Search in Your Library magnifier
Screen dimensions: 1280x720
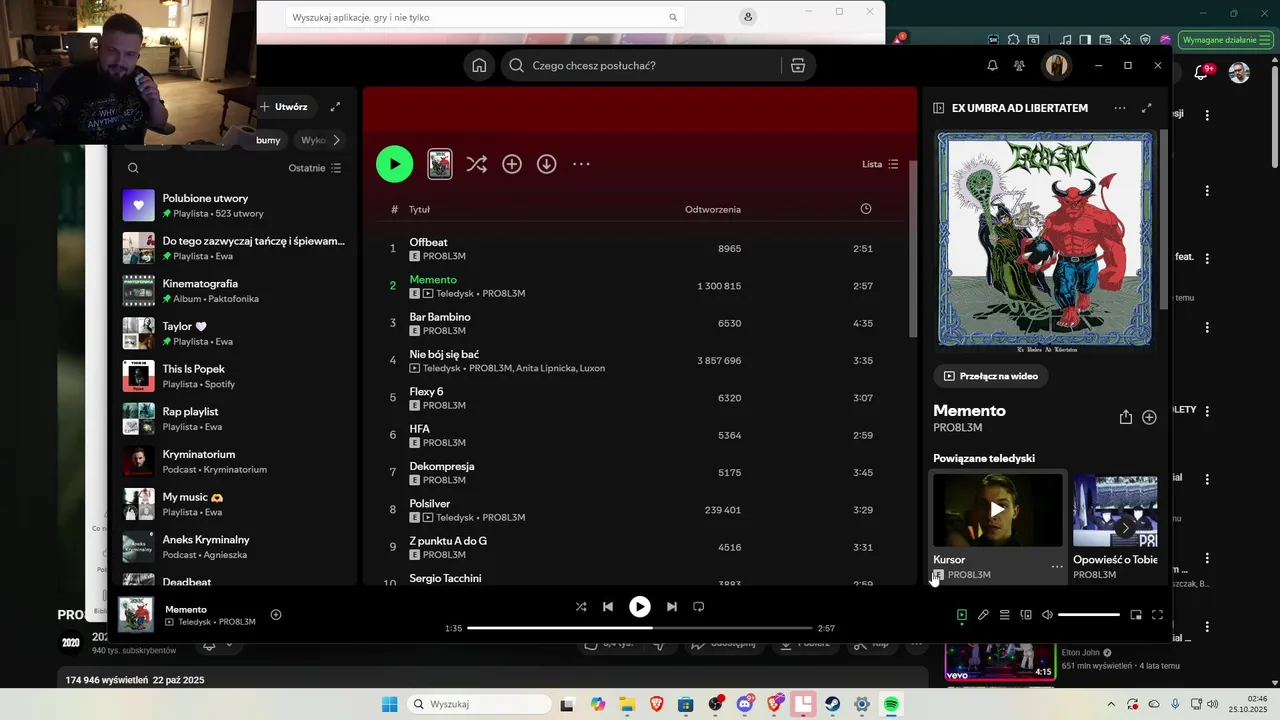[x=133, y=168]
